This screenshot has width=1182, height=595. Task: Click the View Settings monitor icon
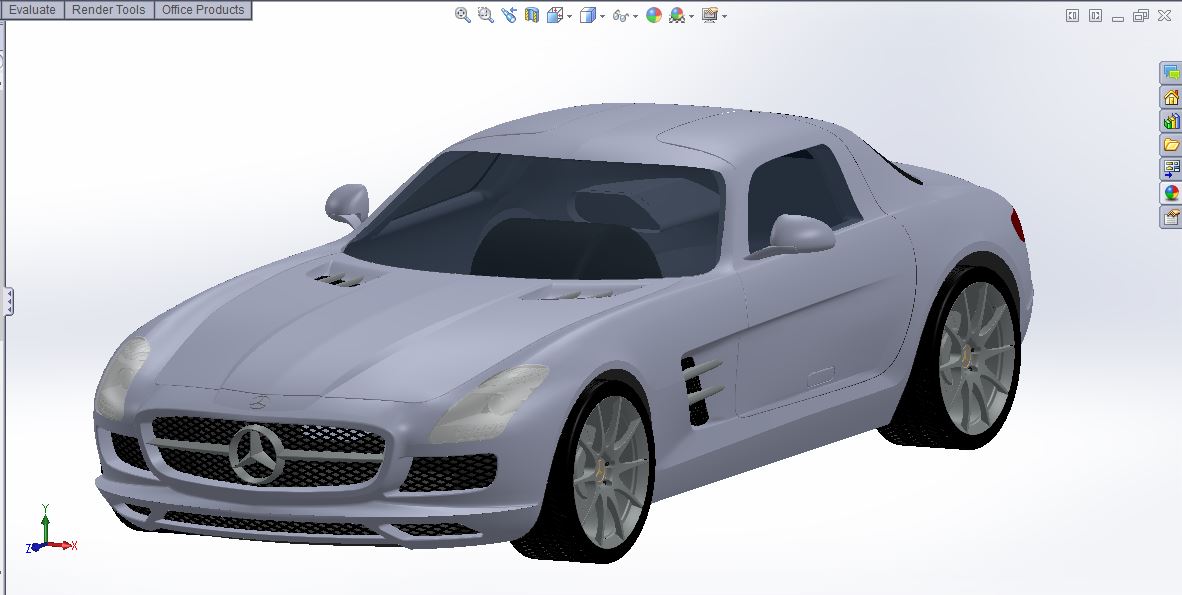pos(709,15)
